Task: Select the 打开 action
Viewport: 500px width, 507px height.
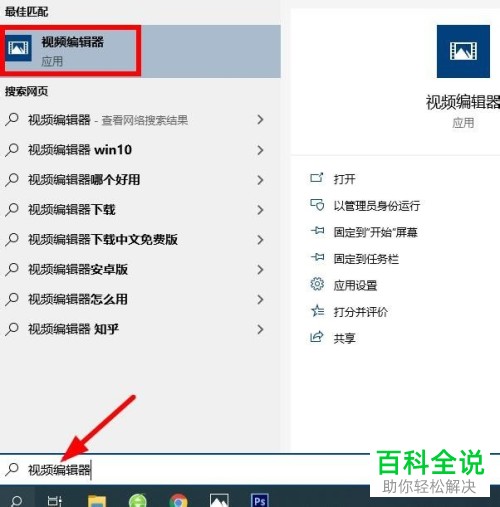Action: pos(344,179)
